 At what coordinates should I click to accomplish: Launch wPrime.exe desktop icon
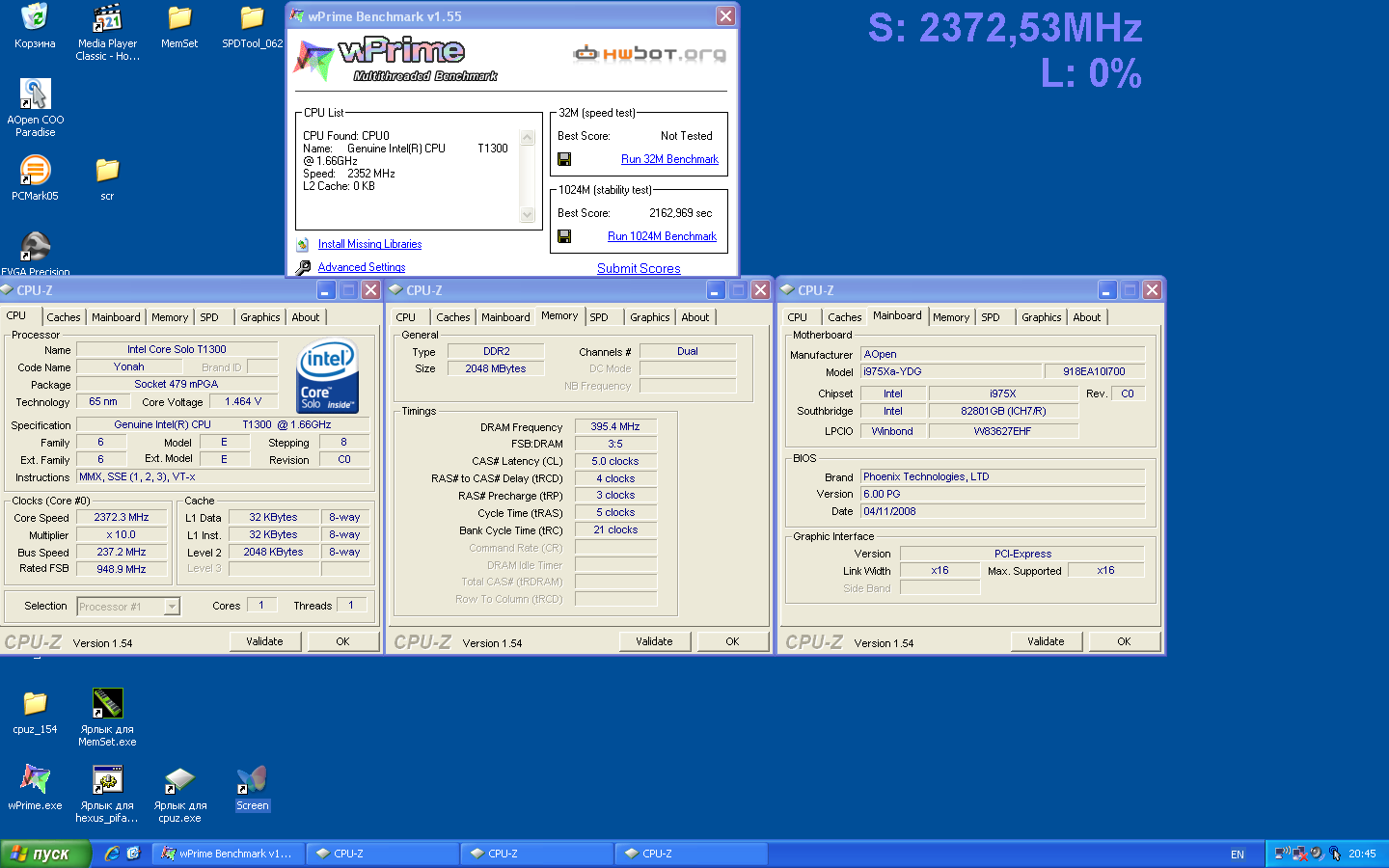point(35,779)
